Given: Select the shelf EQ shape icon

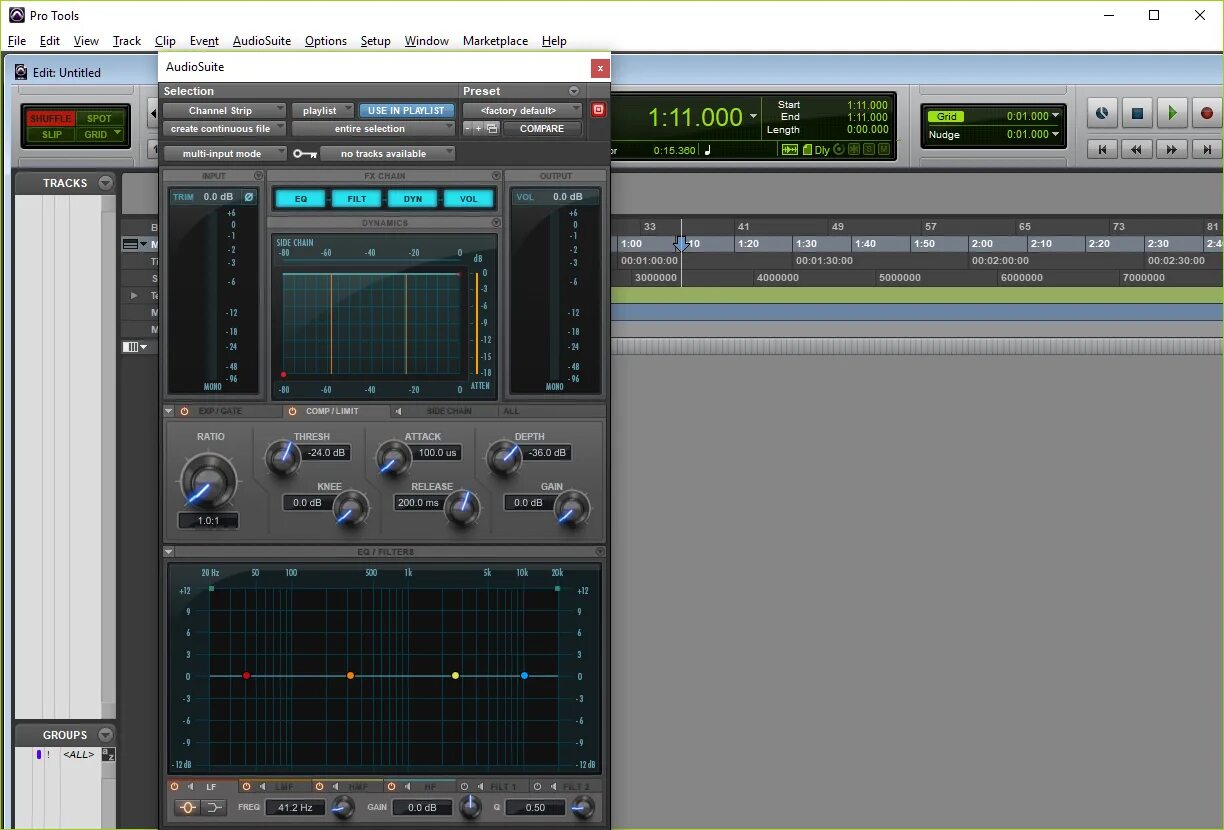Looking at the screenshot, I should 215,807.
